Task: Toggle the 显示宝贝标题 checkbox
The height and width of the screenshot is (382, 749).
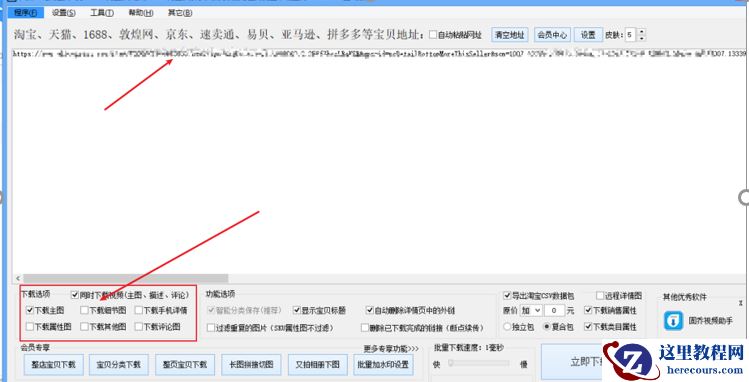Action: pos(297,310)
